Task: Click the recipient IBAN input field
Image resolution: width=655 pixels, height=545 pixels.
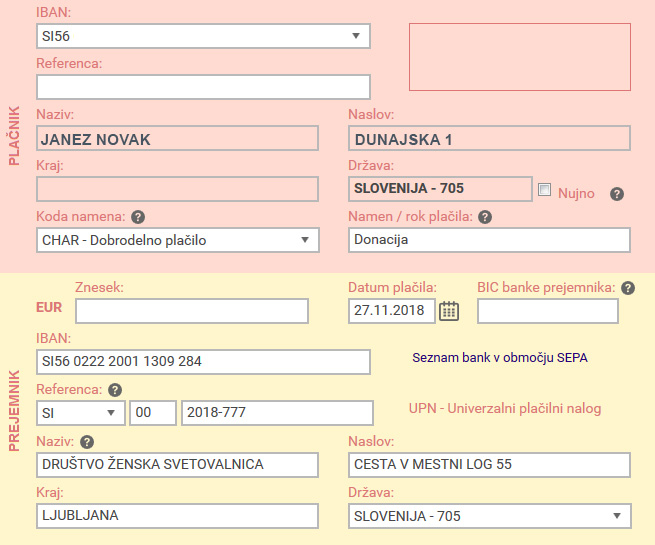Action: coord(202,361)
